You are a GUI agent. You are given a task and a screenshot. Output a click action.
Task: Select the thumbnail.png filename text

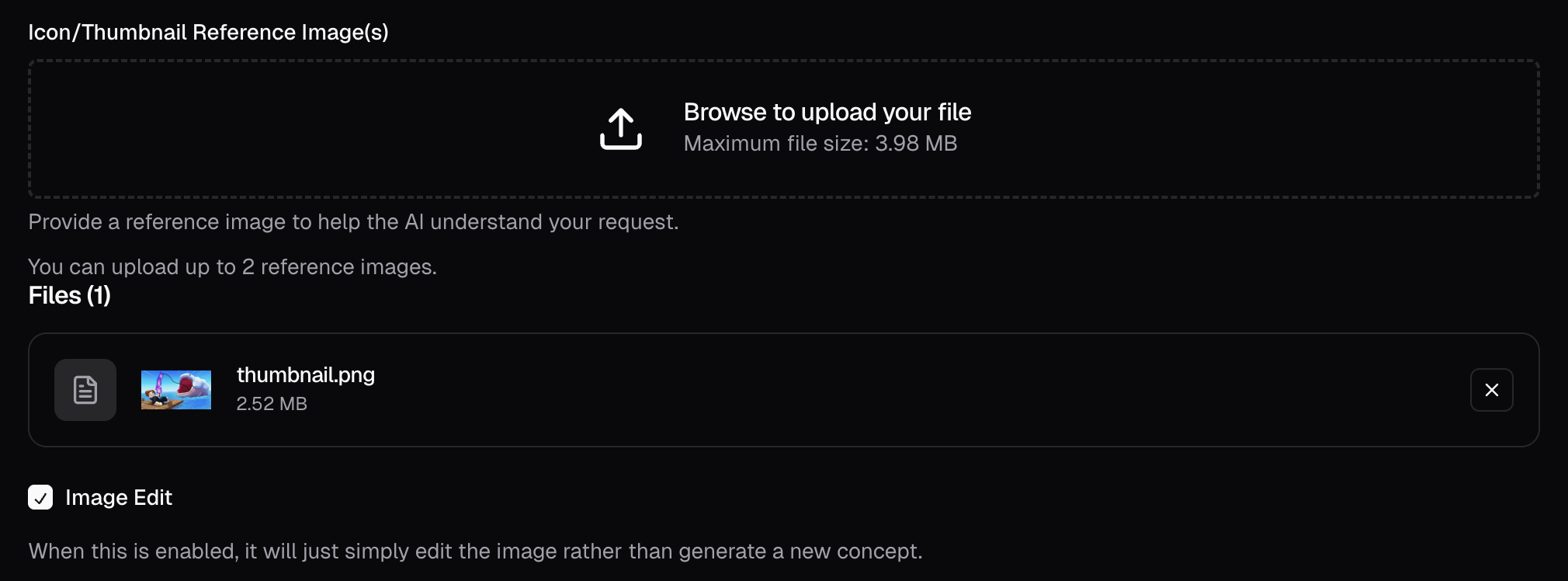click(x=306, y=374)
